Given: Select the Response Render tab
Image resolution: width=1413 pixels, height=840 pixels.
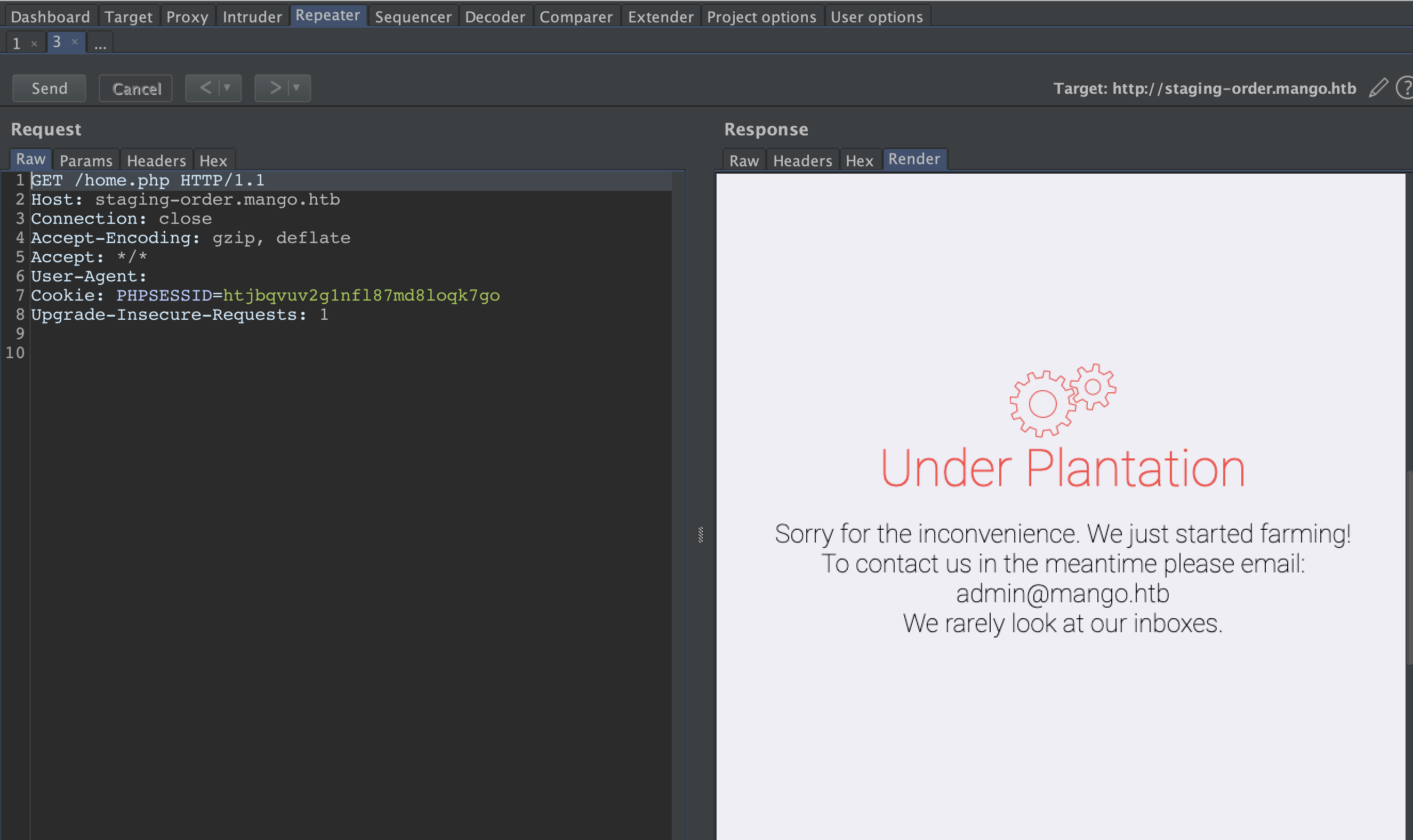Looking at the screenshot, I should (x=914, y=159).
